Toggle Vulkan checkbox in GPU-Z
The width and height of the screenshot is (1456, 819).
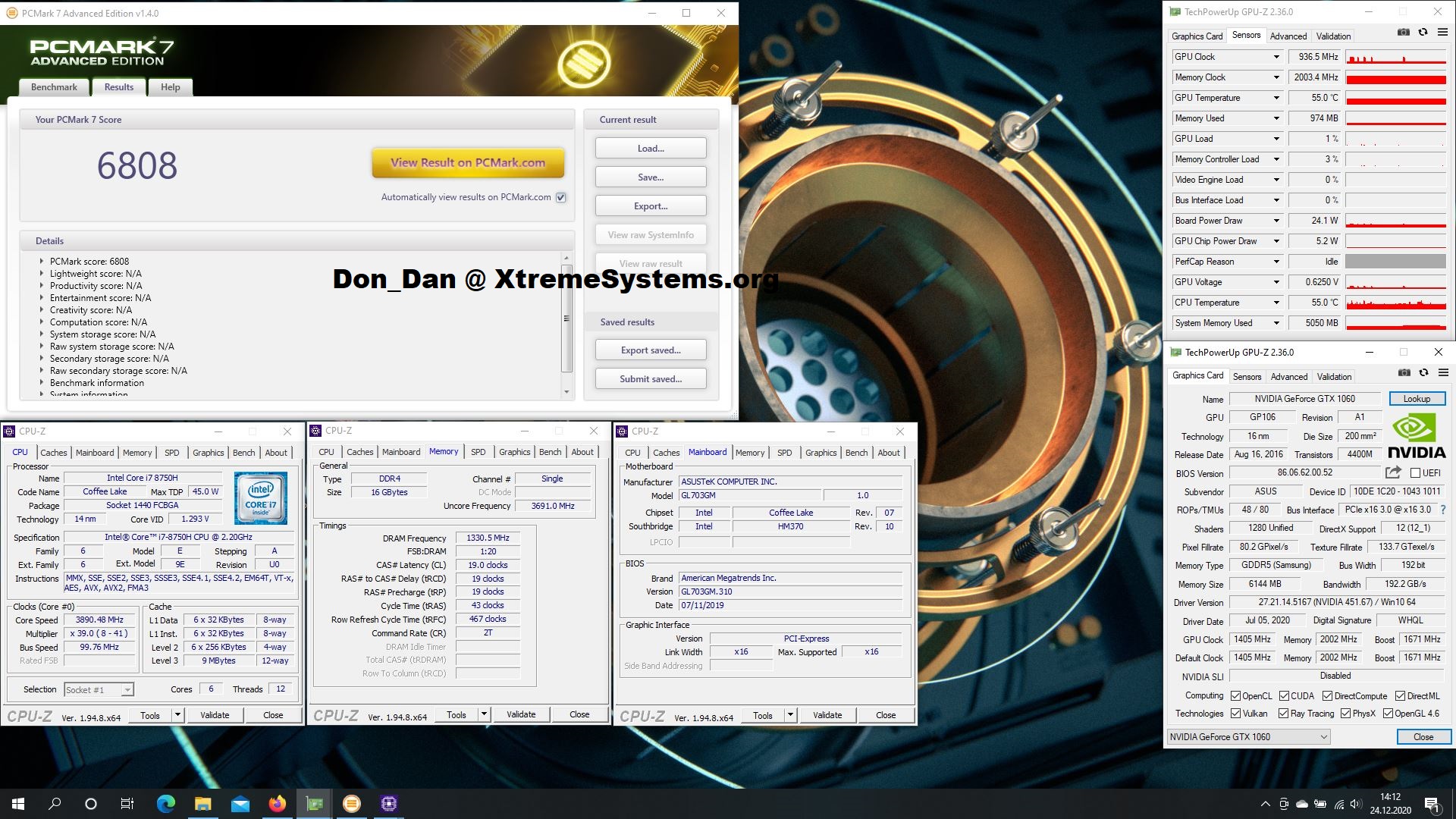tap(1236, 714)
